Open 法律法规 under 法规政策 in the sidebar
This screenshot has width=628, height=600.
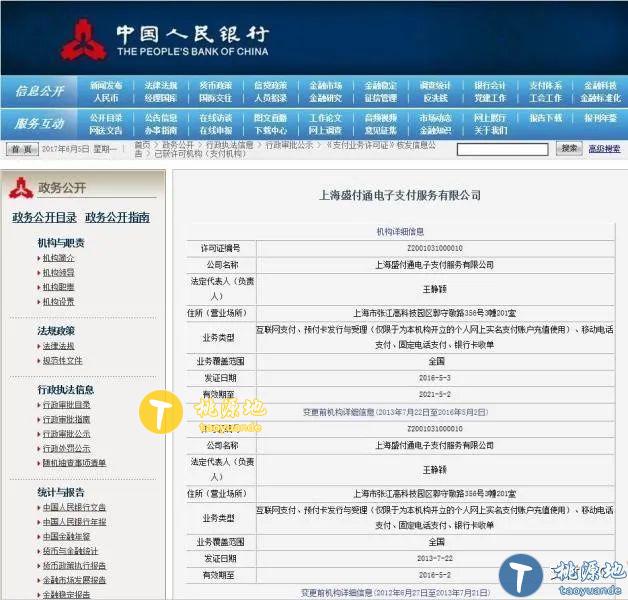(58, 346)
